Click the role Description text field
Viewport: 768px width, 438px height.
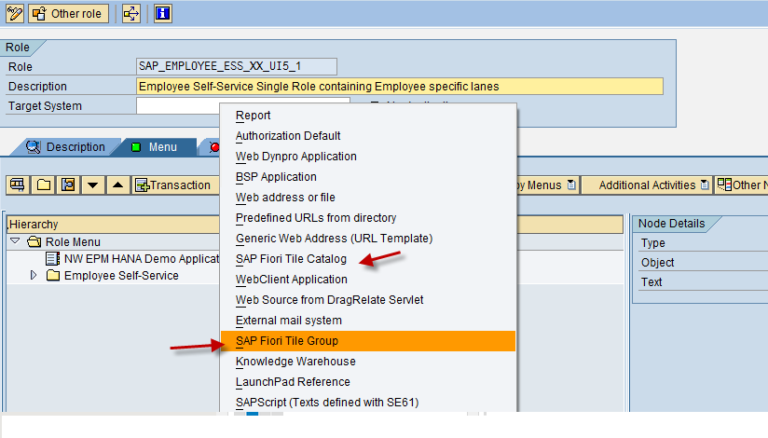click(400, 86)
